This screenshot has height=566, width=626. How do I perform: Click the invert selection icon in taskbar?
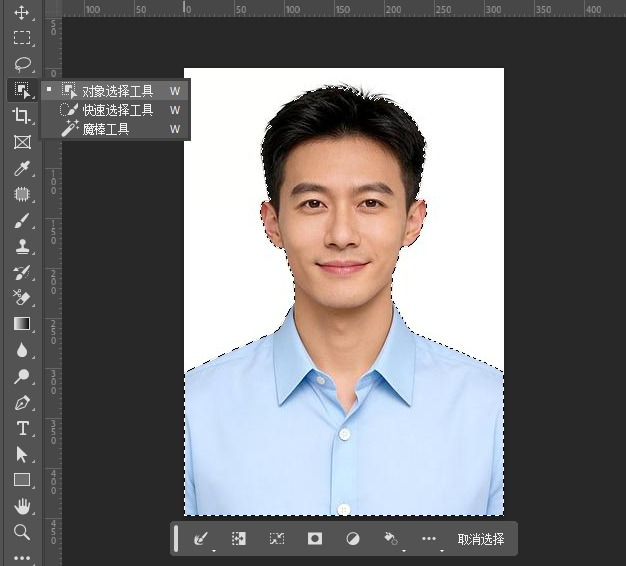tap(239, 538)
